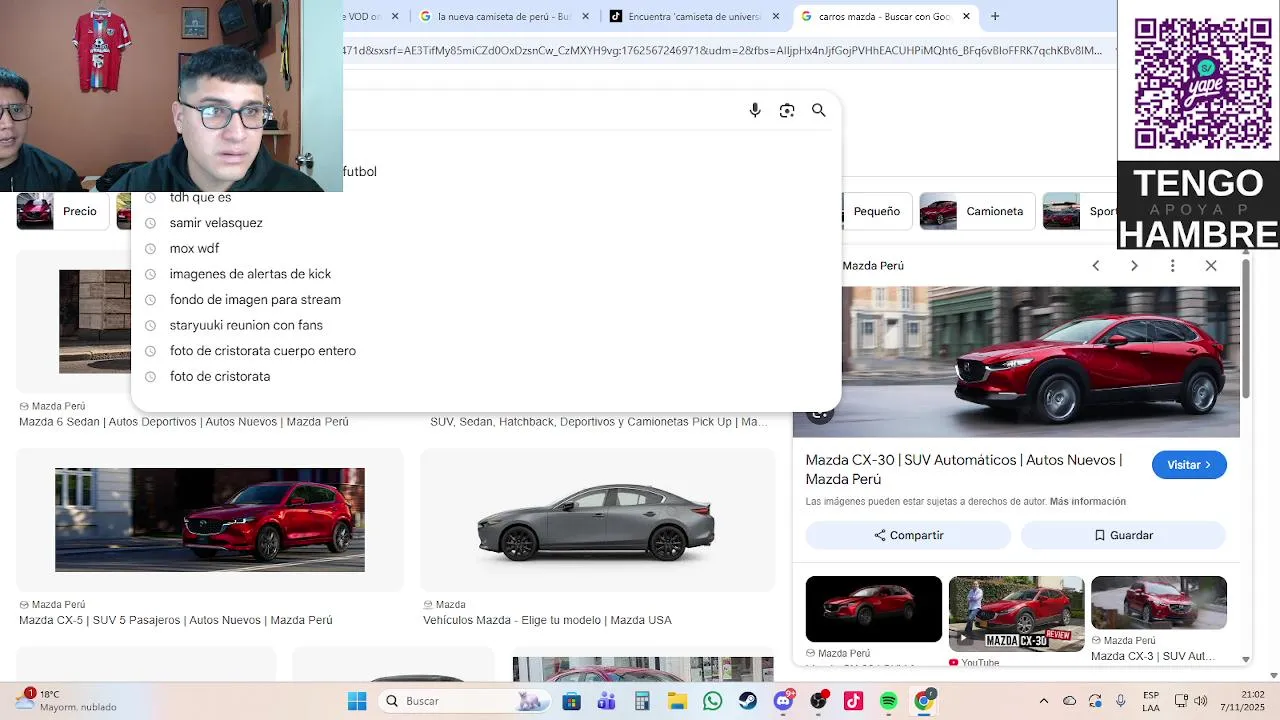Click the magnifier search icon in search box
The image size is (1280, 720).
819,110
